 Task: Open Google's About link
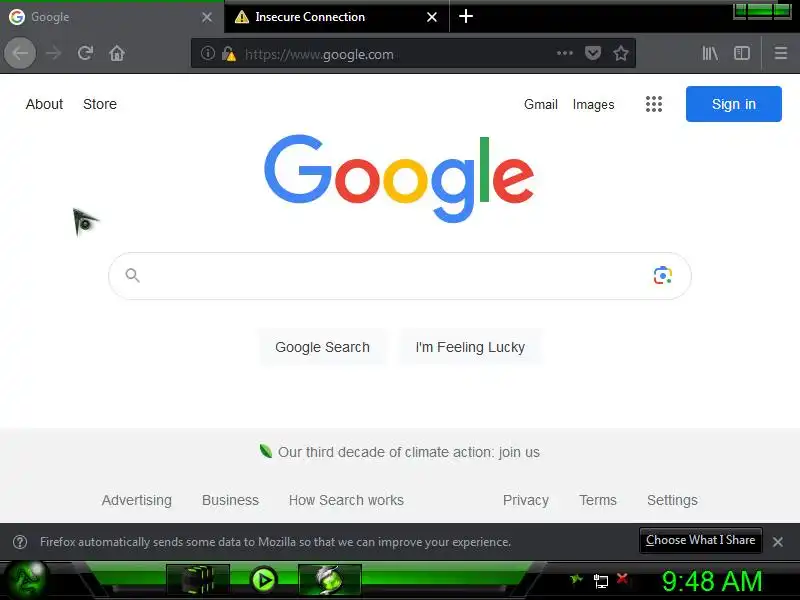(44, 104)
